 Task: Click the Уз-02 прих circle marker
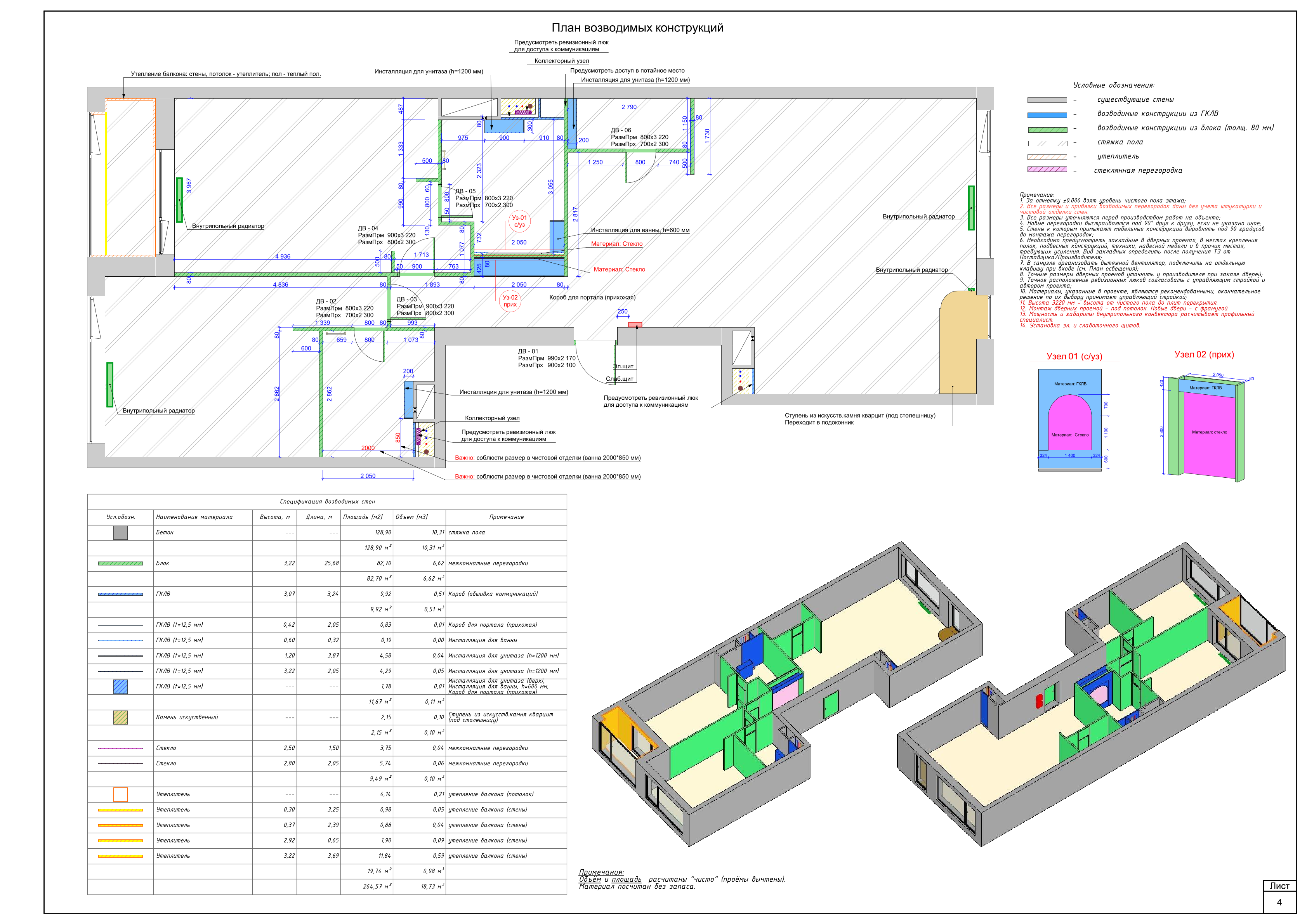510,301
